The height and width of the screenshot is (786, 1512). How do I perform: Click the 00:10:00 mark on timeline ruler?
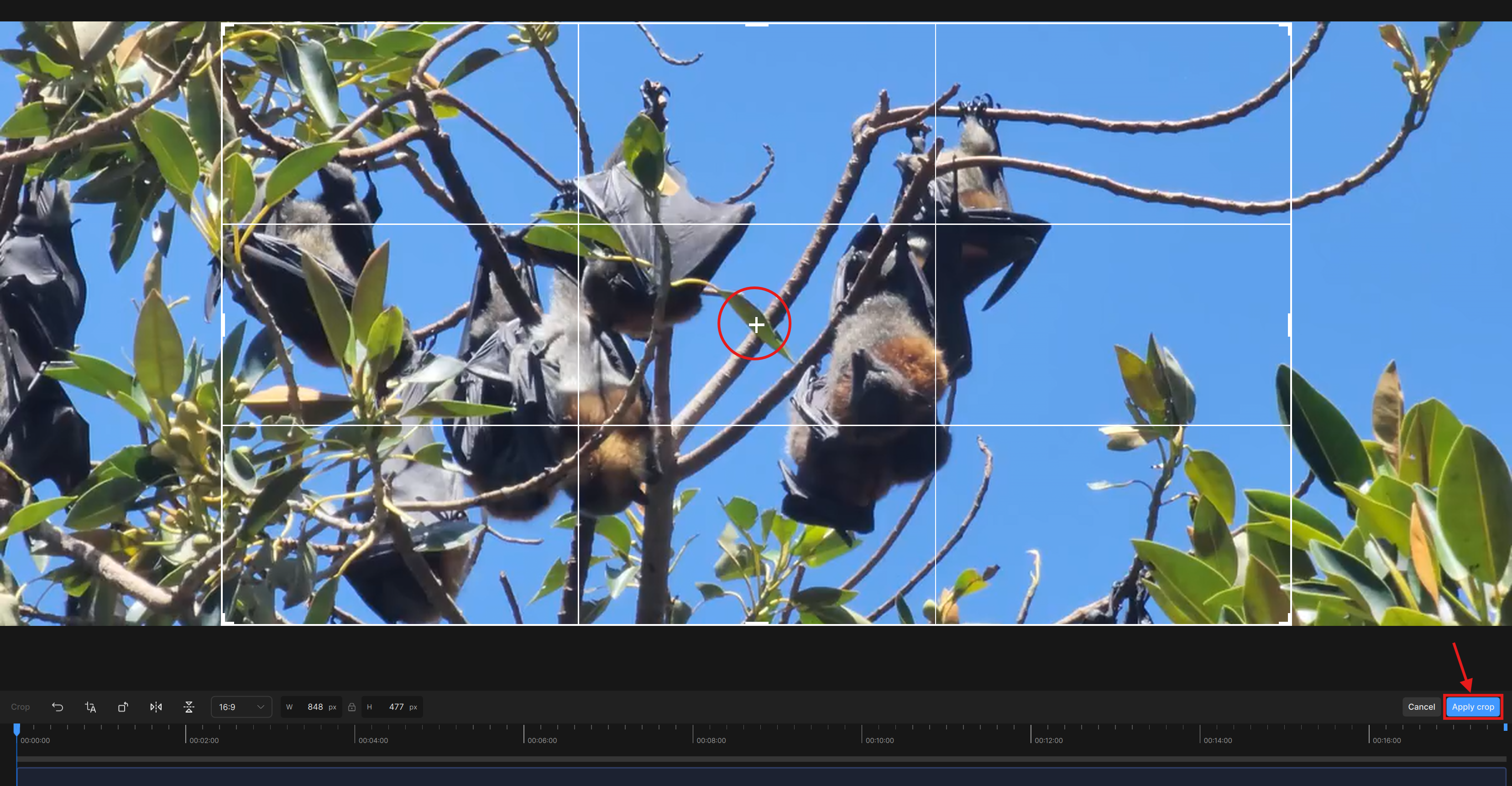click(862, 734)
